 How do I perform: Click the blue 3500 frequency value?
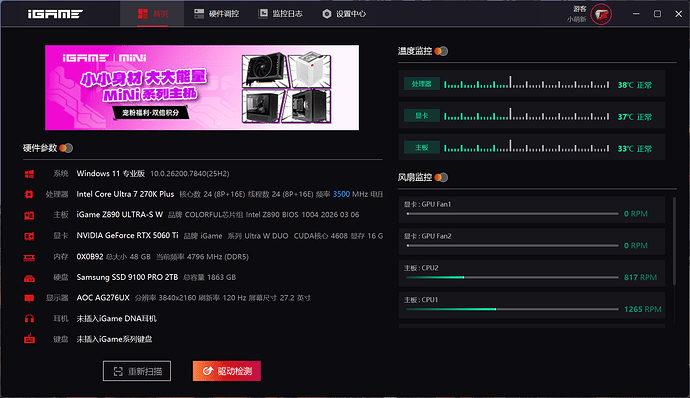pos(341,194)
